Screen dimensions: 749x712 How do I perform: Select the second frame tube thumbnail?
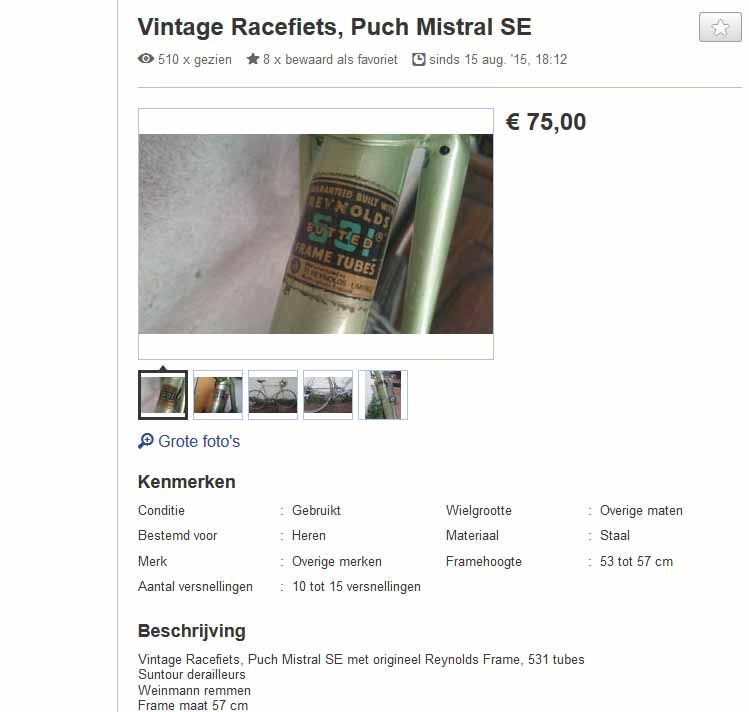[218, 395]
